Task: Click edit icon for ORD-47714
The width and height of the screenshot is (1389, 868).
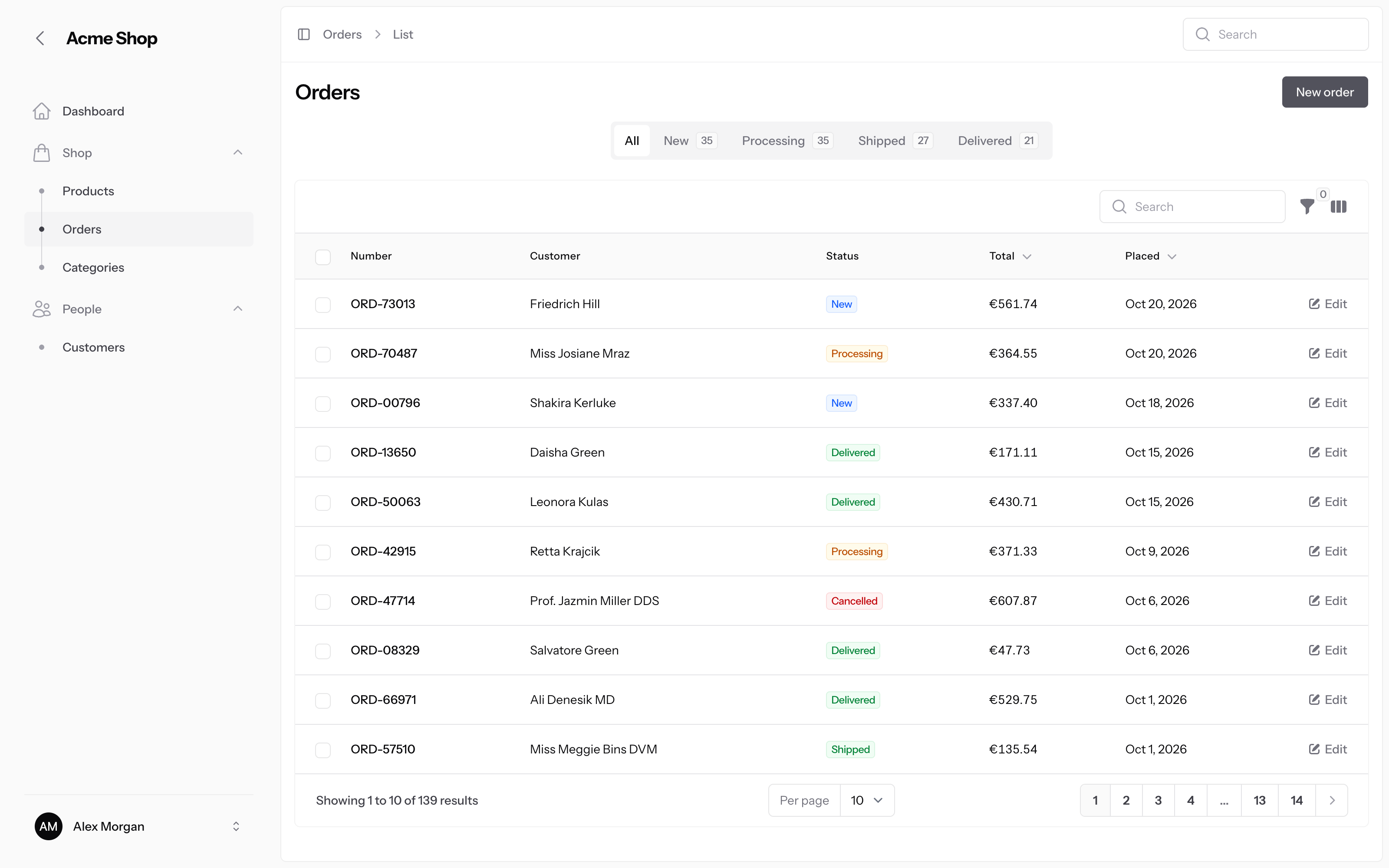Action: pyautogui.click(x=1314, y=601)
